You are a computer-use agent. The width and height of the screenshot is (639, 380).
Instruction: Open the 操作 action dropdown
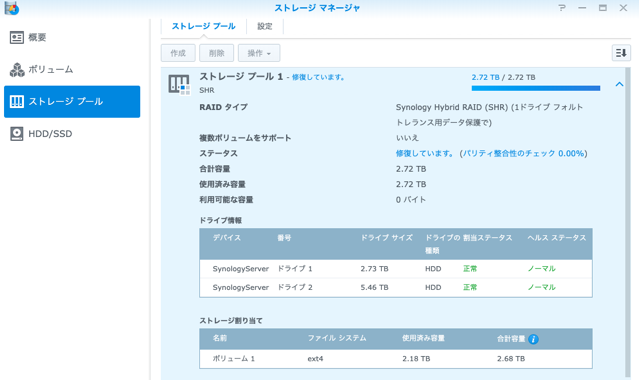tap(259, 53)
